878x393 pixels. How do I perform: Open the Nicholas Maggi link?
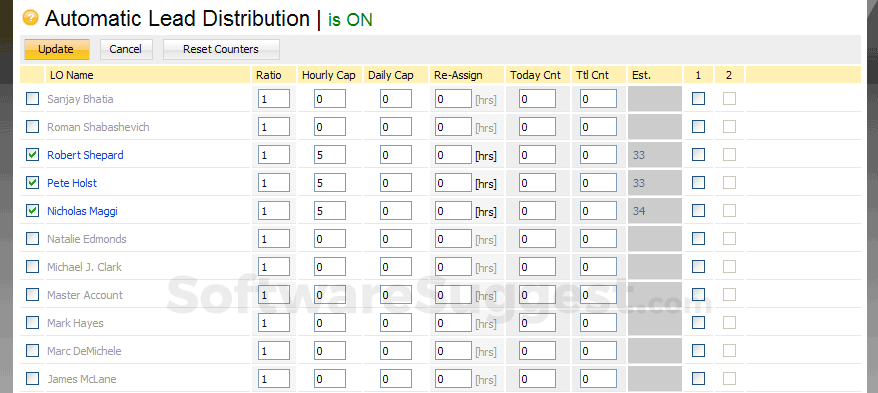[82, 211]
